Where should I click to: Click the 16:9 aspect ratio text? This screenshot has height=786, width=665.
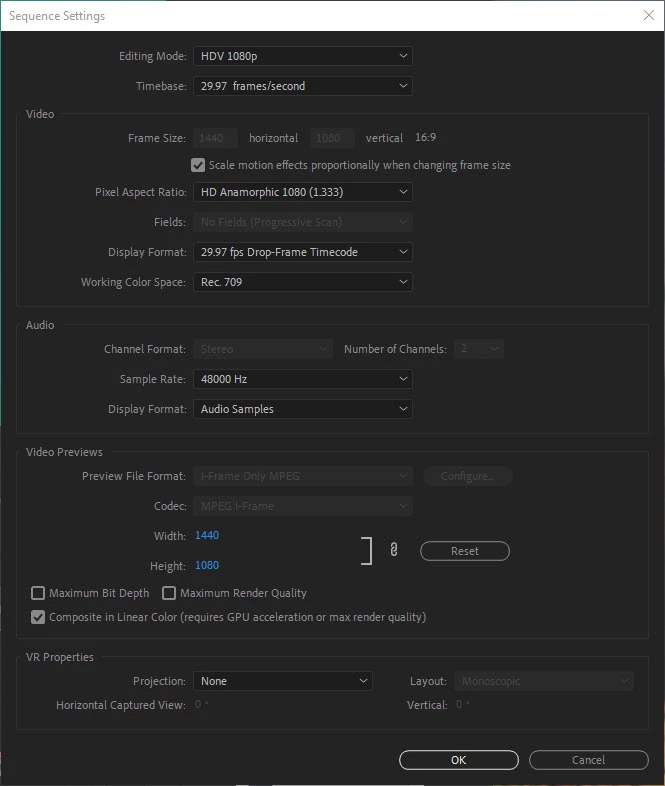[x=425, y=137]
